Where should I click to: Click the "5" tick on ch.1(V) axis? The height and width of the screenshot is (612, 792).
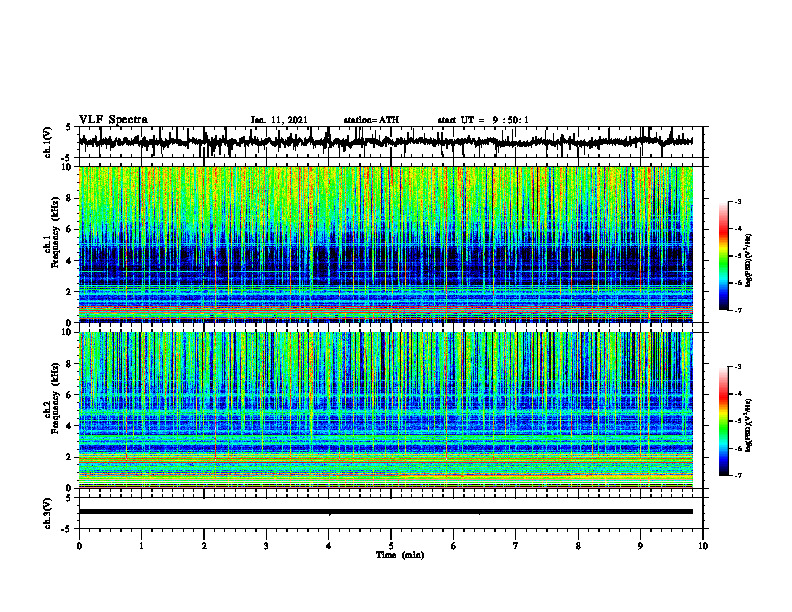68,128
